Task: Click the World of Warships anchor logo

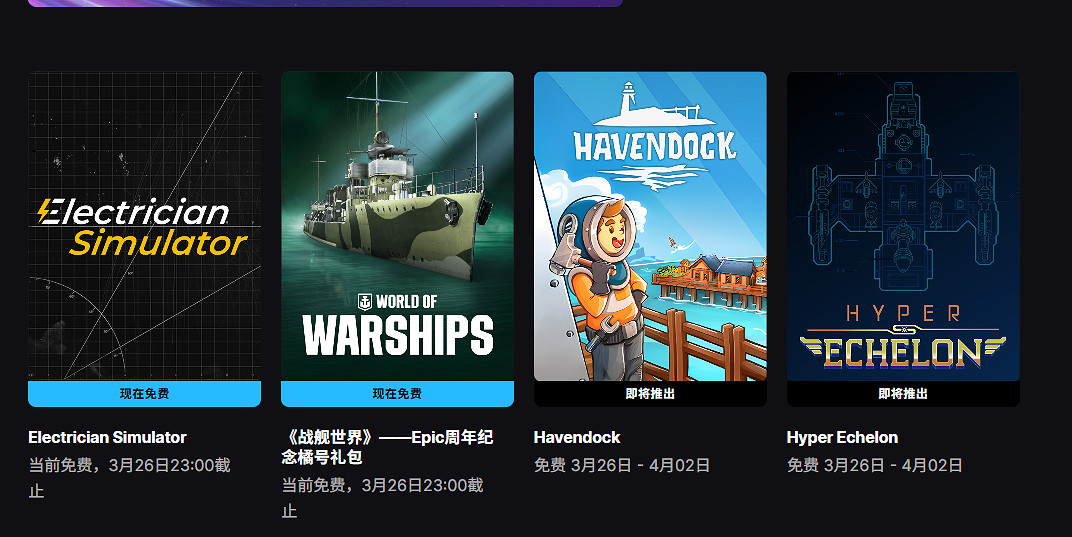Action: [365, 302]
